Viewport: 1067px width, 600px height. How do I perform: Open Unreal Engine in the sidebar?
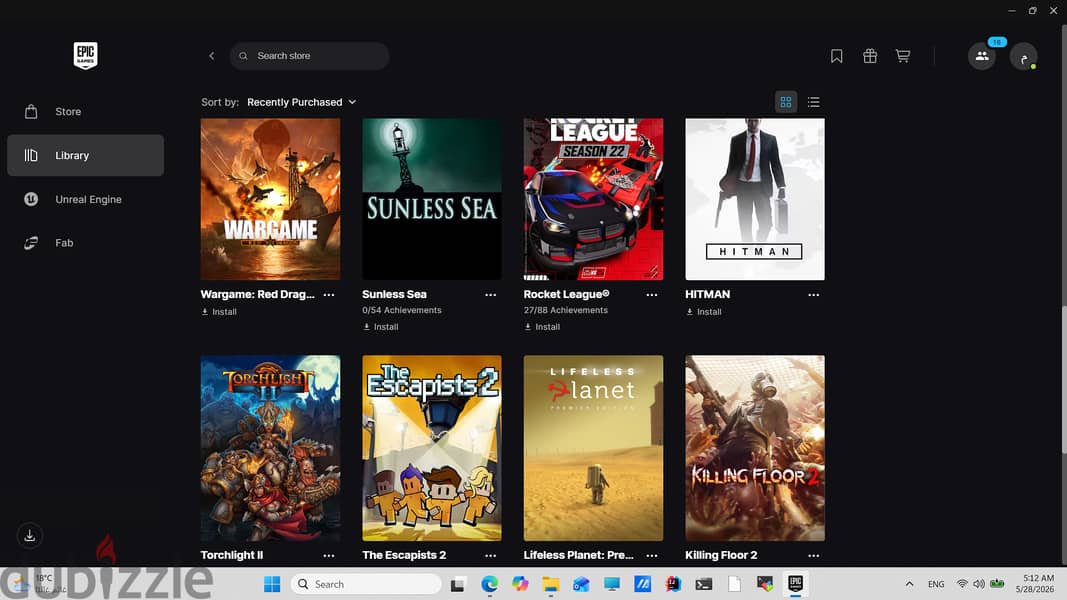[x=86, y=199]
